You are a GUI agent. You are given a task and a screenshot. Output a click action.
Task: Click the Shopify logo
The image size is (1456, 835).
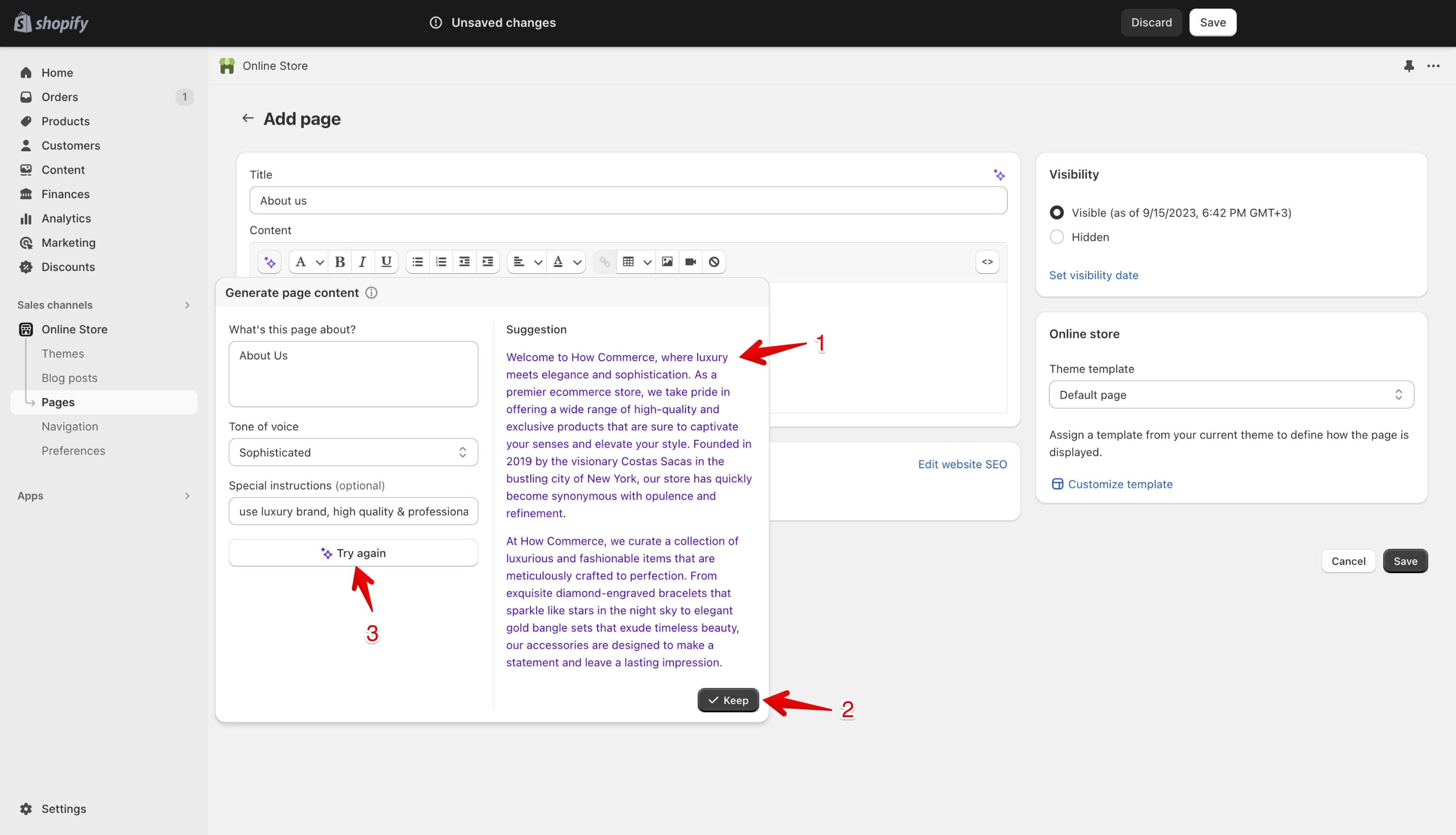(51, 23)
